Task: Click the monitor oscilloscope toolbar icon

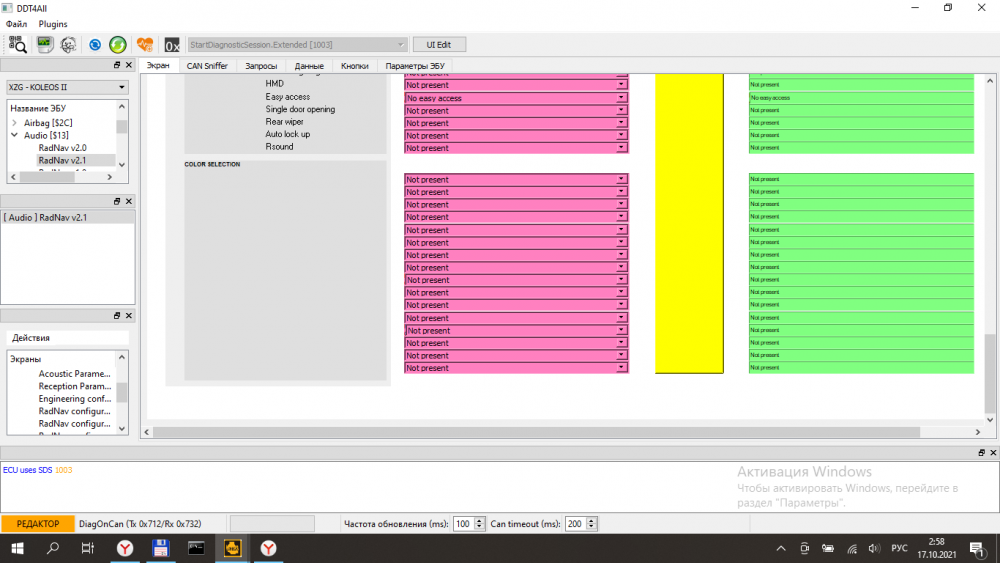Action: pos(44,45)
